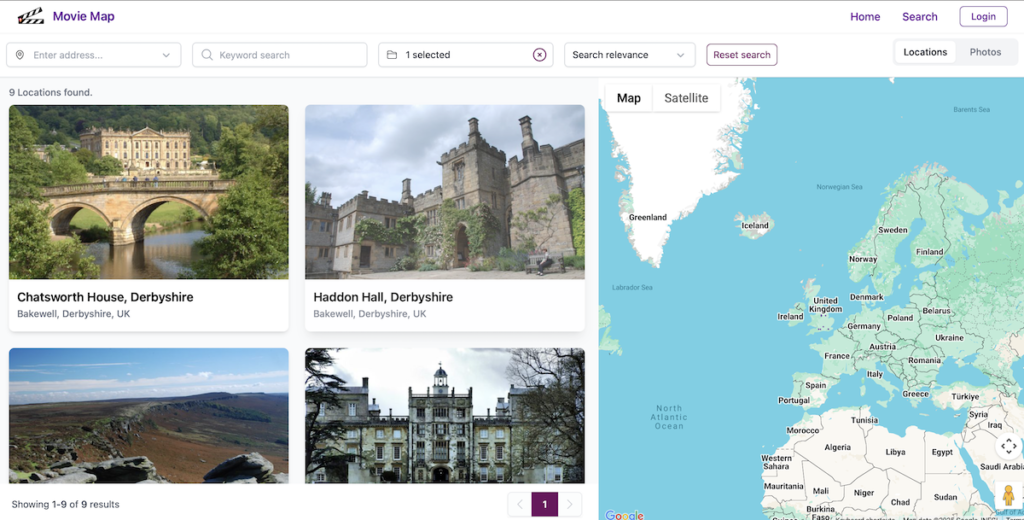Switch to Locations view

(924, 52)
